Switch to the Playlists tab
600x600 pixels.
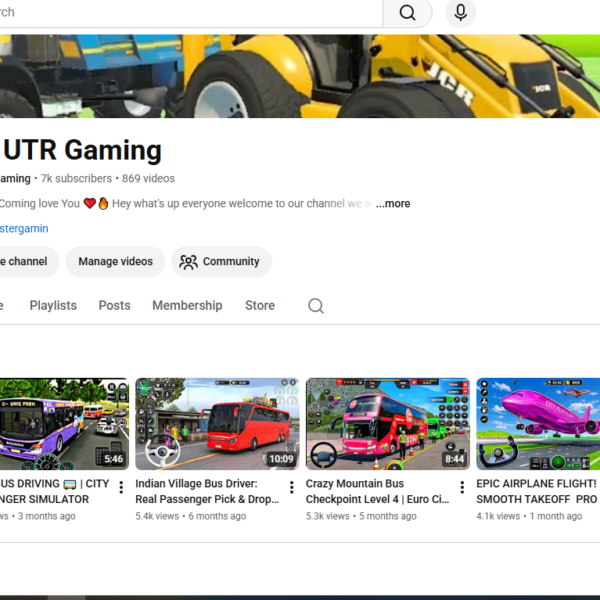coord(53,305)
